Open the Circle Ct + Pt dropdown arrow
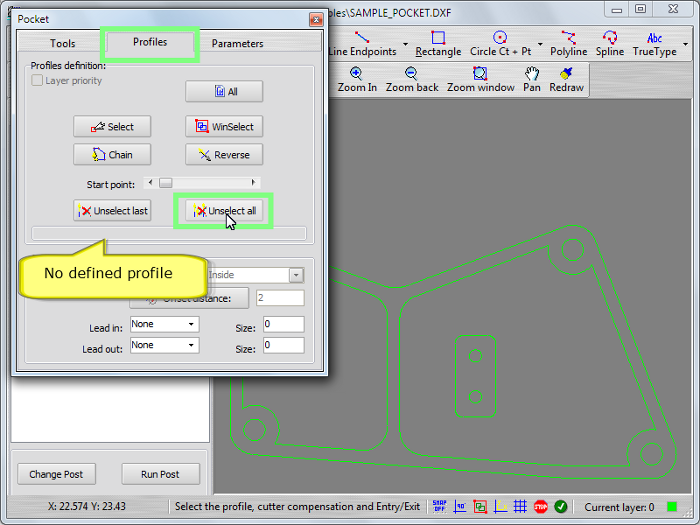Viewport: 700px width, 525px height. coord(540,45)
